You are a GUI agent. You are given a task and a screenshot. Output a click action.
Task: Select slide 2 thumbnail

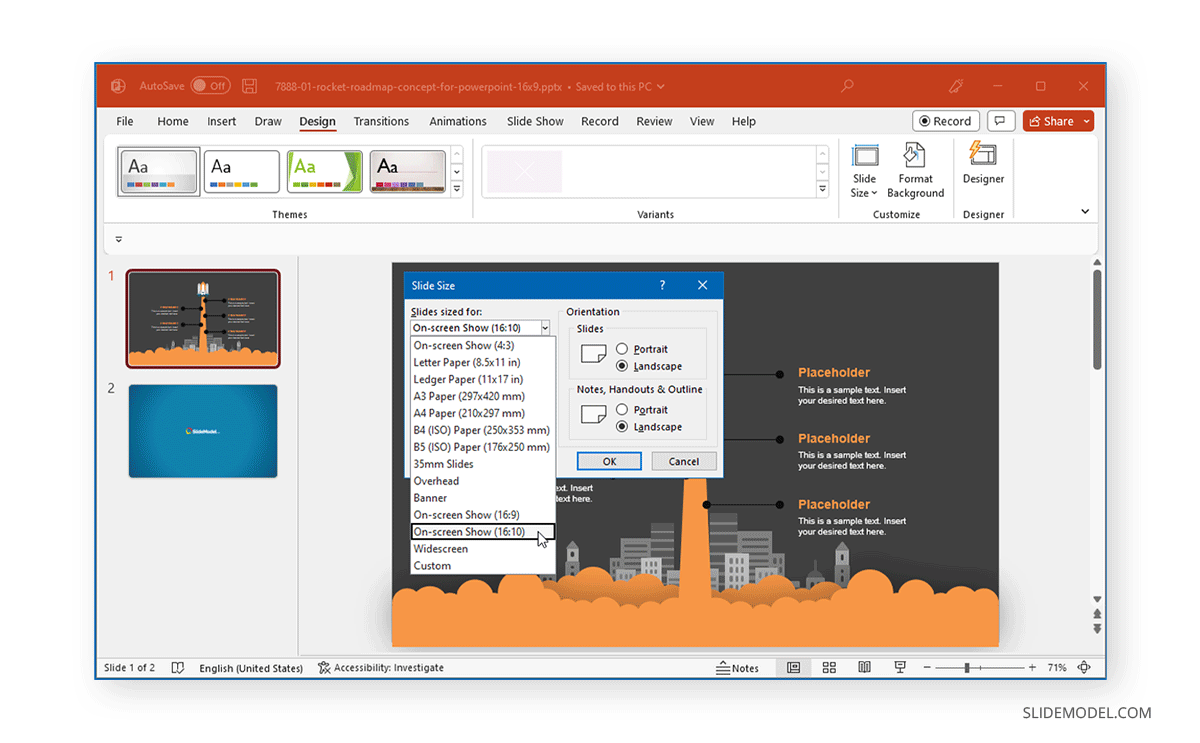click(x=203, y=431)
